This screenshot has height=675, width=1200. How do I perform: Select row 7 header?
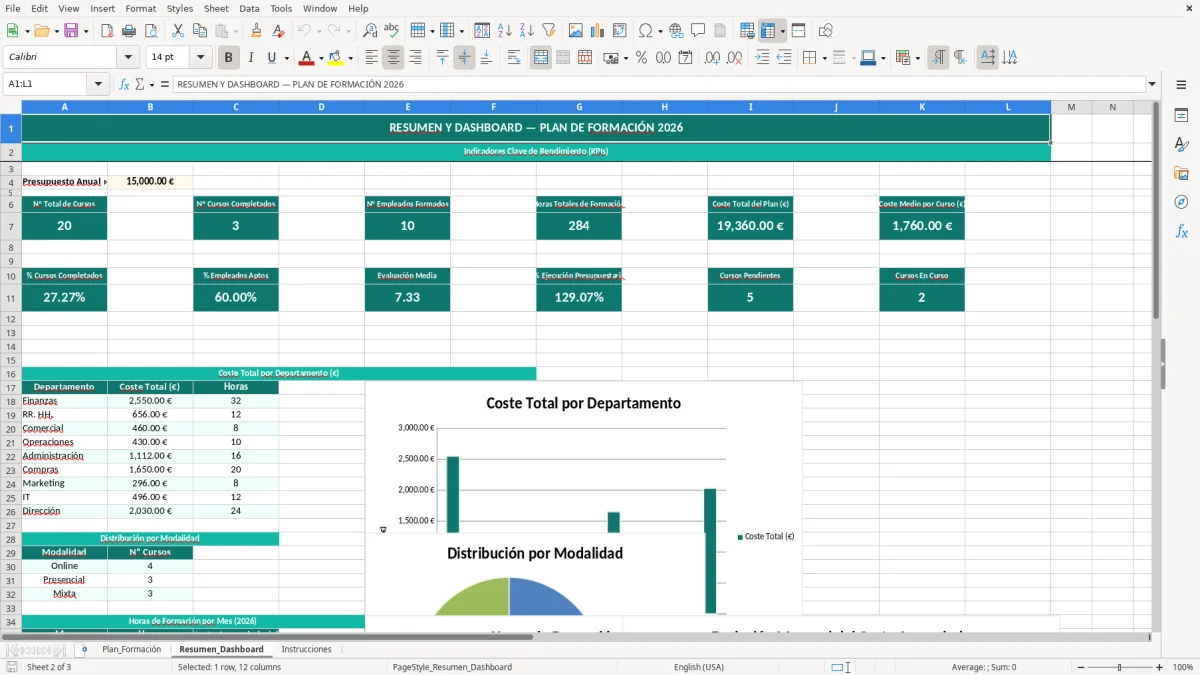pos(11,227)
